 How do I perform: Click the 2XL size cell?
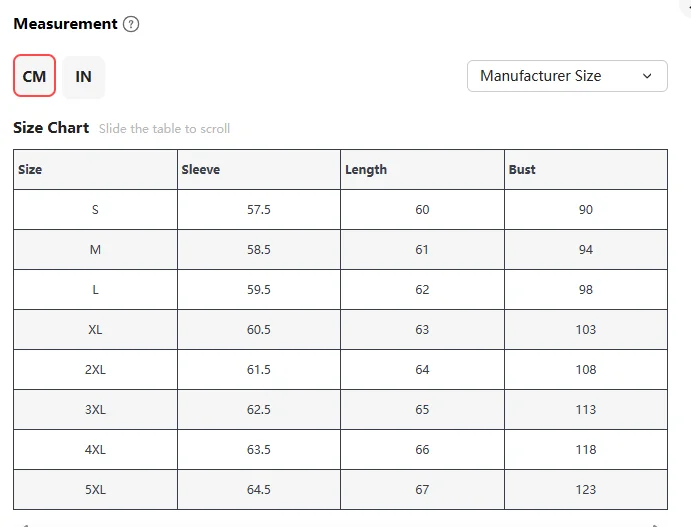95,370
